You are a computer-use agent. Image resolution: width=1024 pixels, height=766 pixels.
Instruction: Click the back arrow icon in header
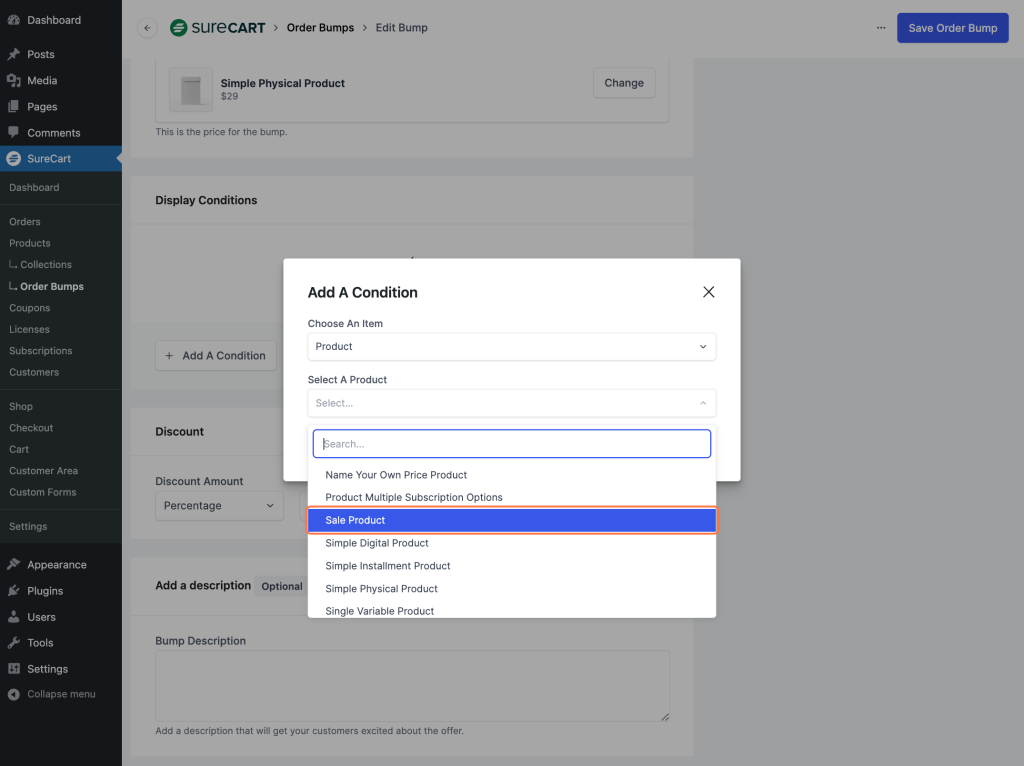point(148,28)
